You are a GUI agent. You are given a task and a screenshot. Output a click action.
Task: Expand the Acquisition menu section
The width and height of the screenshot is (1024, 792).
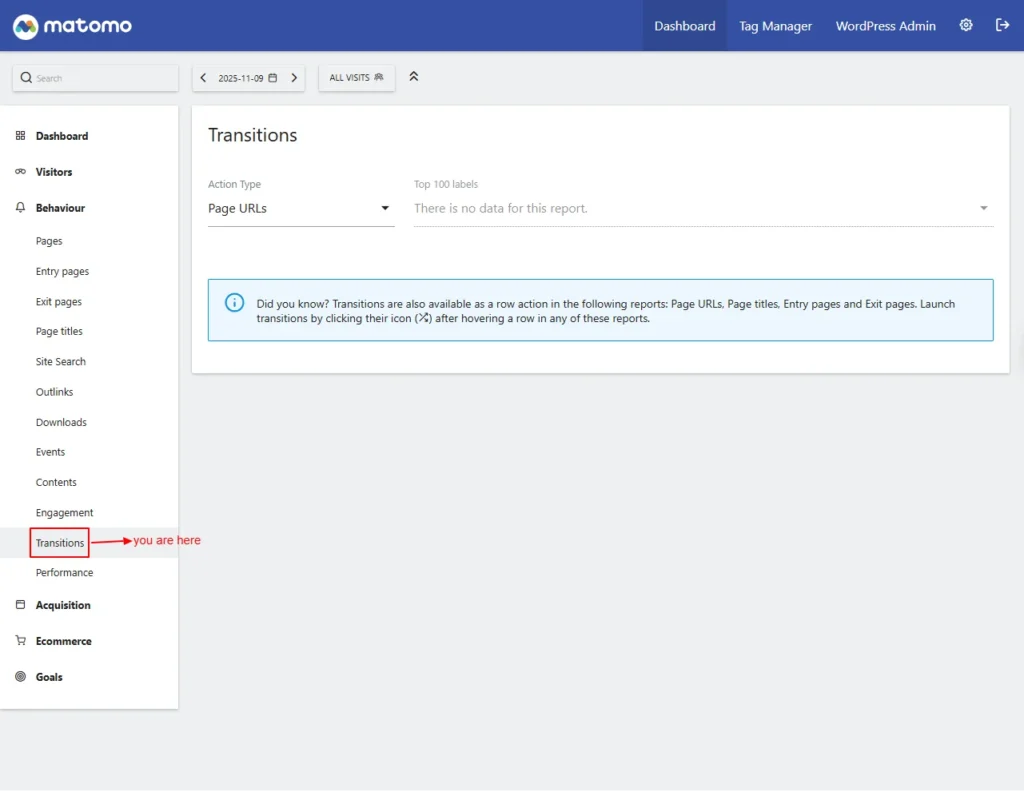(63, 605)
